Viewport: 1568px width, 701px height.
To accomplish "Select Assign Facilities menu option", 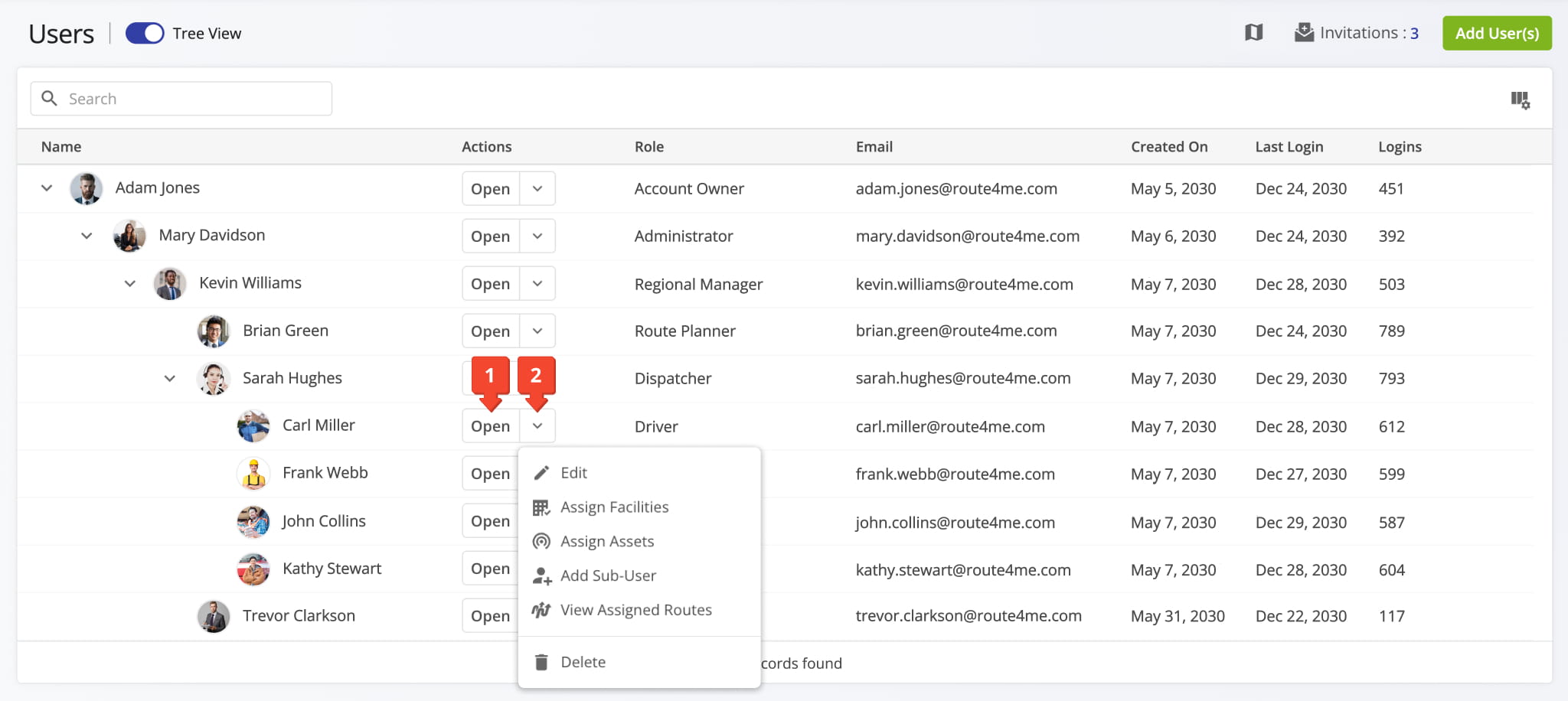I will [x=639, y=507].
